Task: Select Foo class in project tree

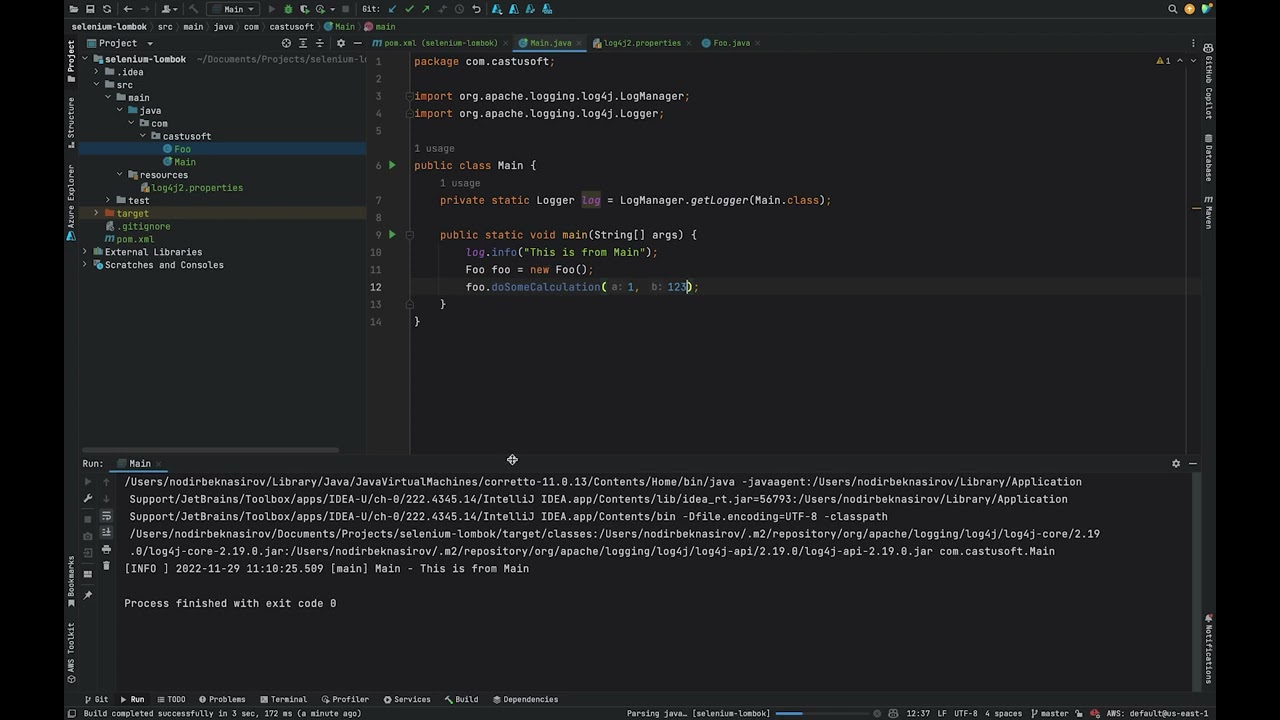Action: (177, 149)
